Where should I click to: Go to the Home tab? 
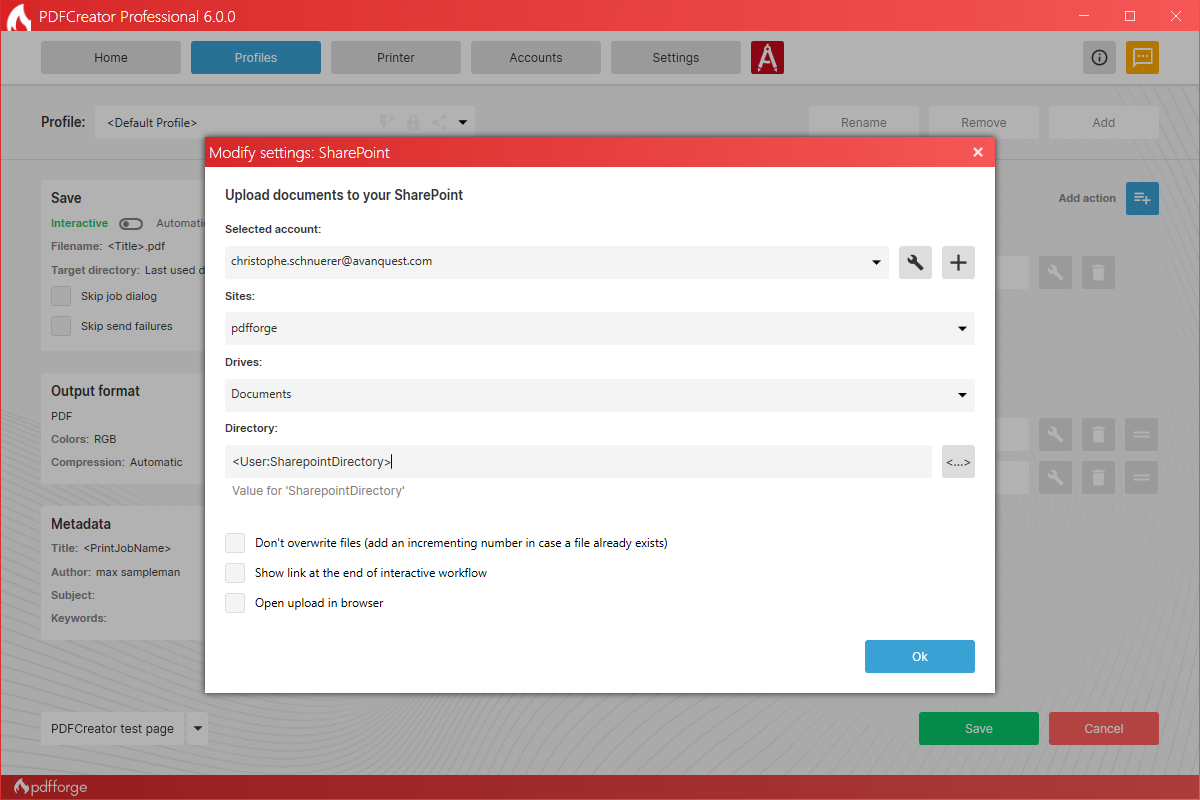point(111,57)
